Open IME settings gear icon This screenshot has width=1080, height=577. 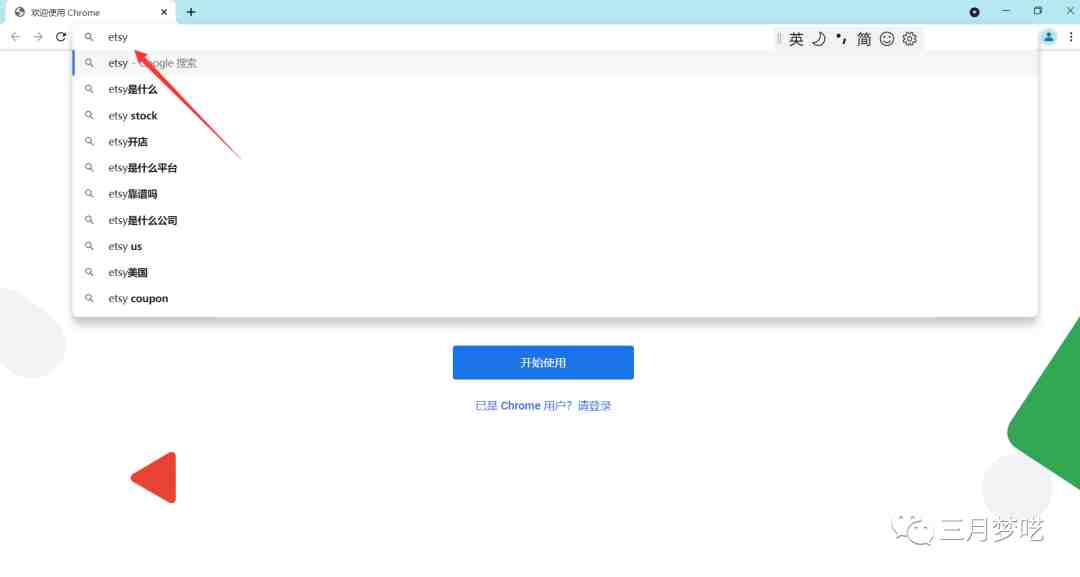coord(910,39)
